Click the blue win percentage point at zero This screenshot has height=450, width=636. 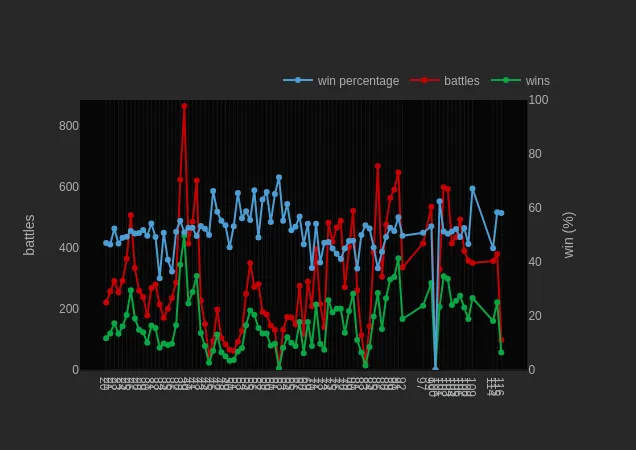point(435,369)
